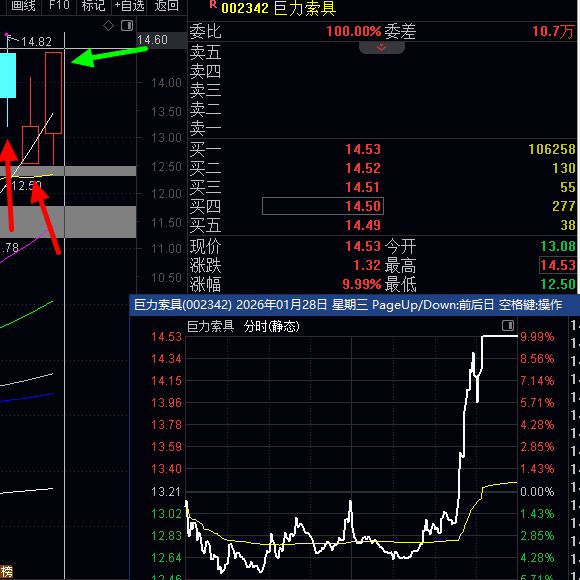Click the cyan candlestick in K-line chart

[8, 76]
